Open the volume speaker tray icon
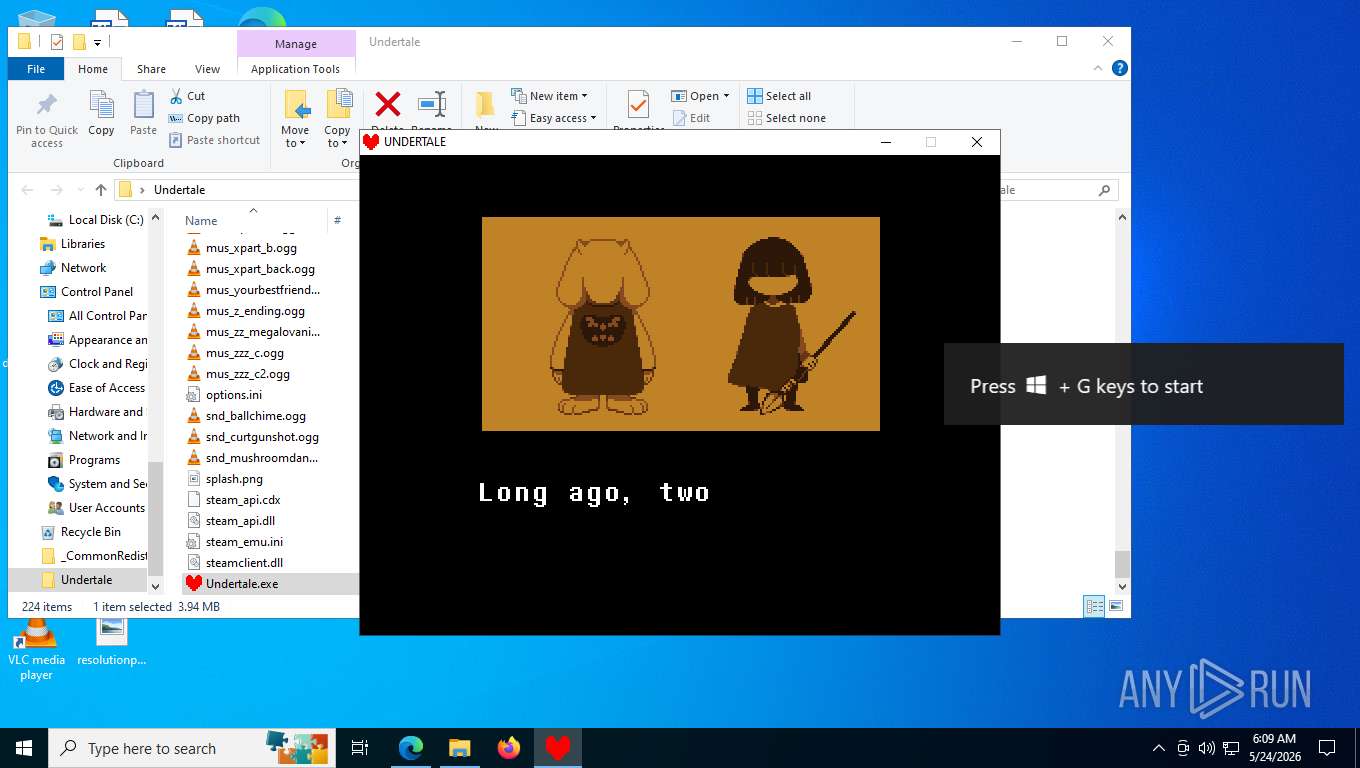Screen dimensions: 1360x768 coord(1206,748)
